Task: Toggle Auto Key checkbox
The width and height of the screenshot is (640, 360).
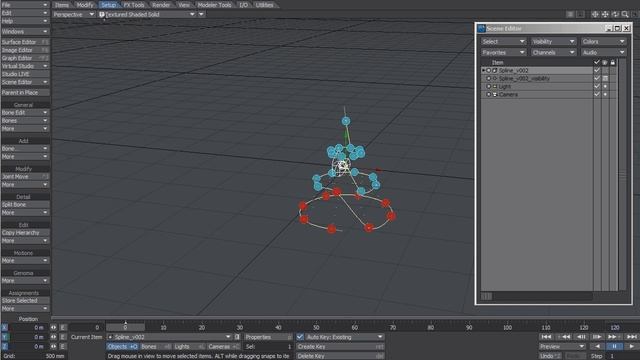Action: pos(300,337)
